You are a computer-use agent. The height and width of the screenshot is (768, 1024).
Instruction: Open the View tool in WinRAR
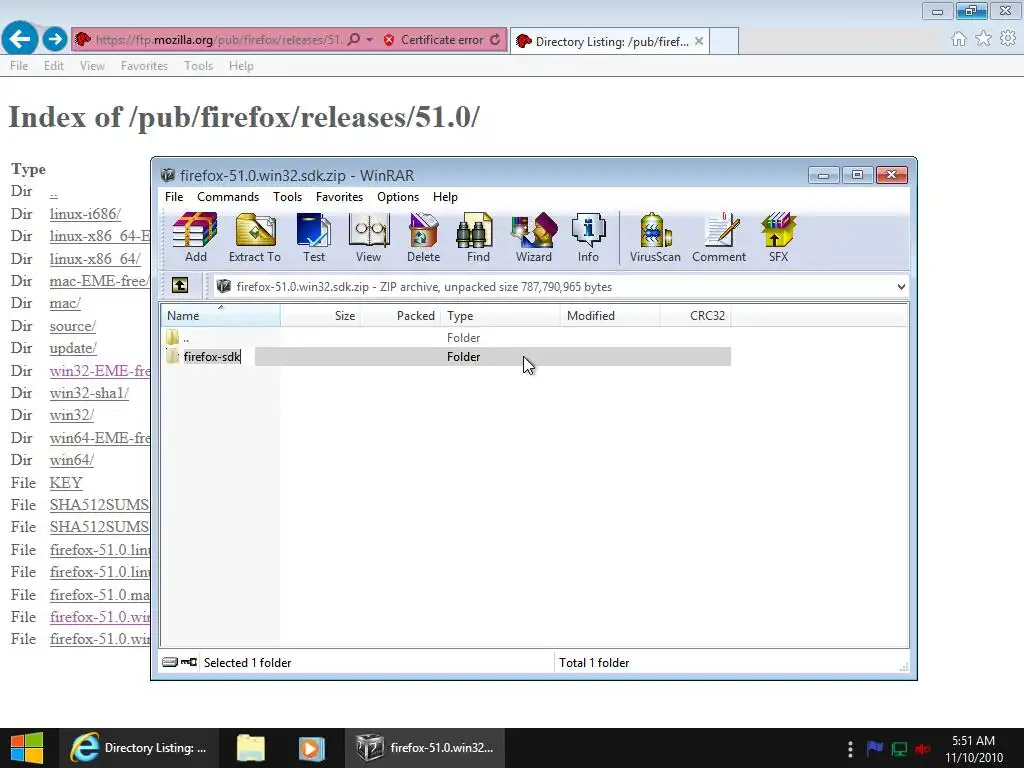(368, 238)
